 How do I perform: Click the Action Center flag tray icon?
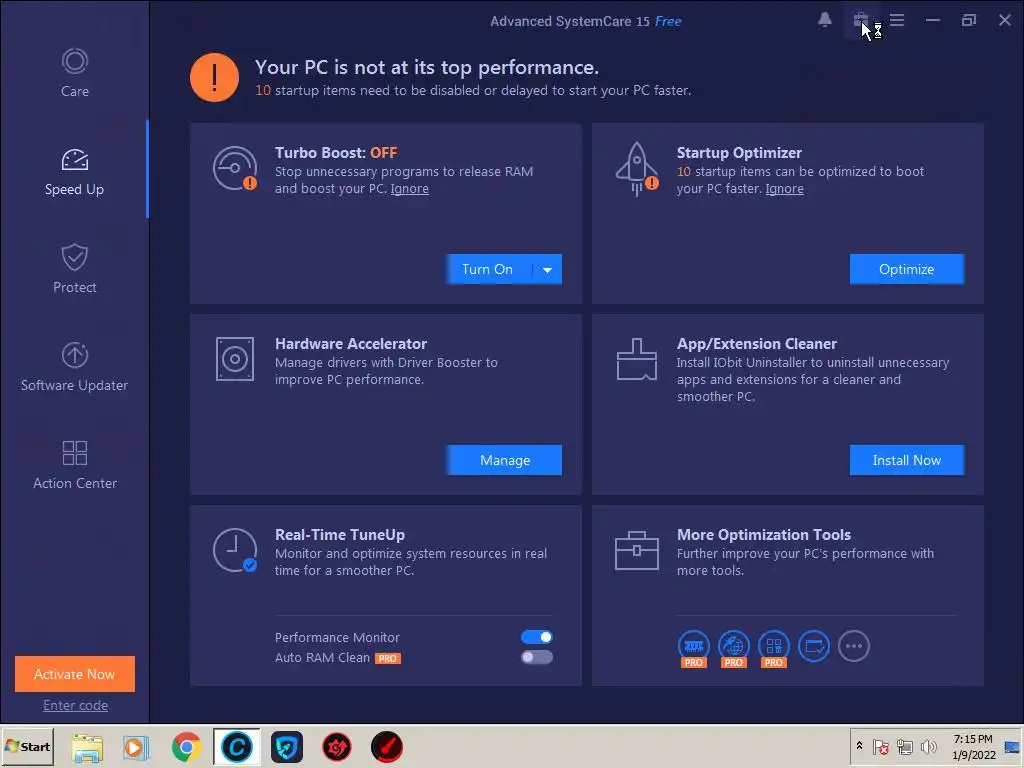point(880,746)
